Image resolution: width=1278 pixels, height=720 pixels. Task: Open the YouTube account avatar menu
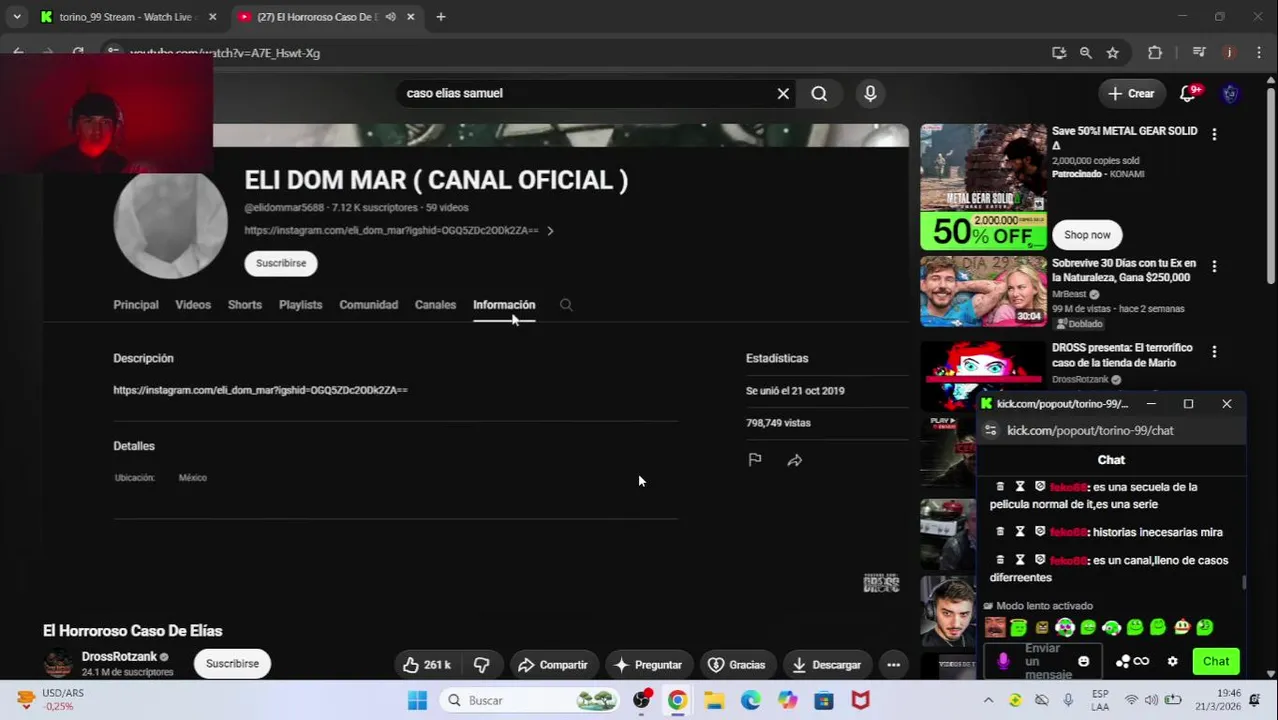pos(1231,93)
